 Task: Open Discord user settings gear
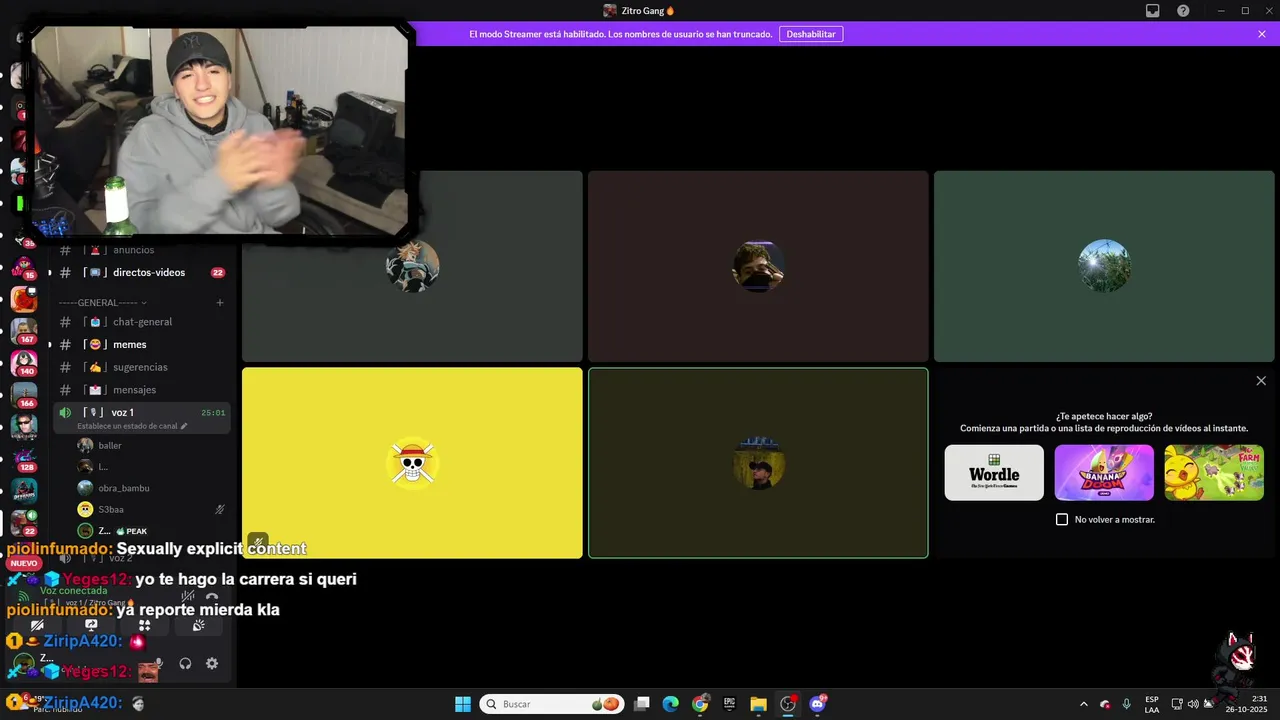212,663
